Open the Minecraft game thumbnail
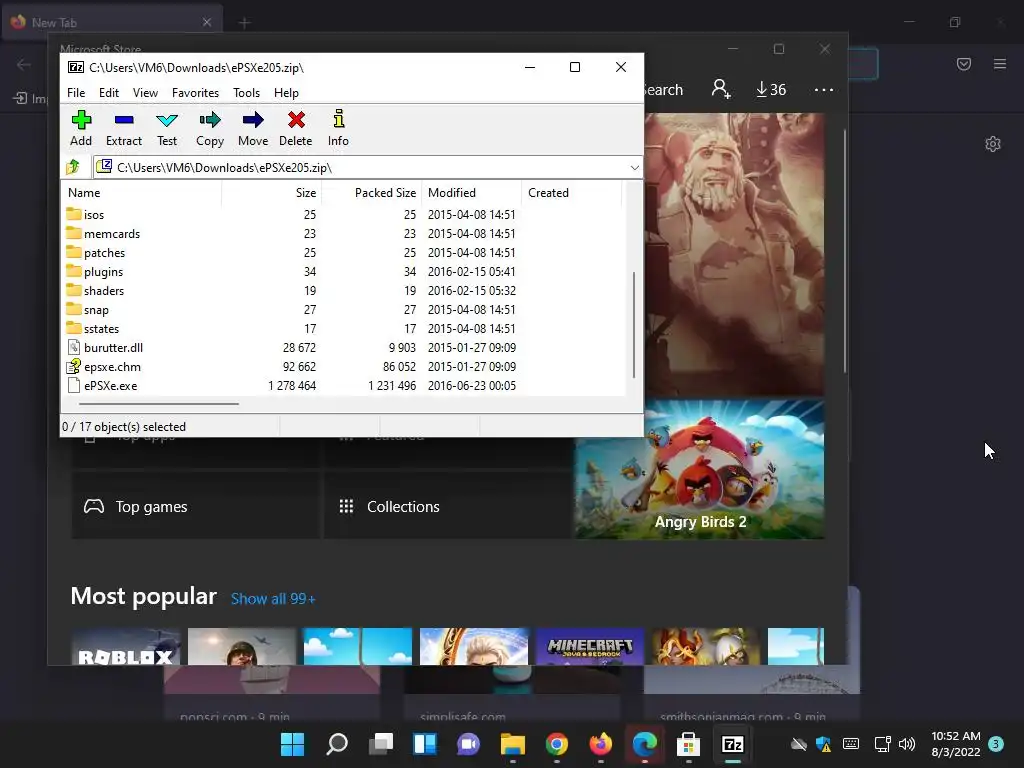This screenshot has width=1024, height=768. pyautogui.click(x=590, y=647)
